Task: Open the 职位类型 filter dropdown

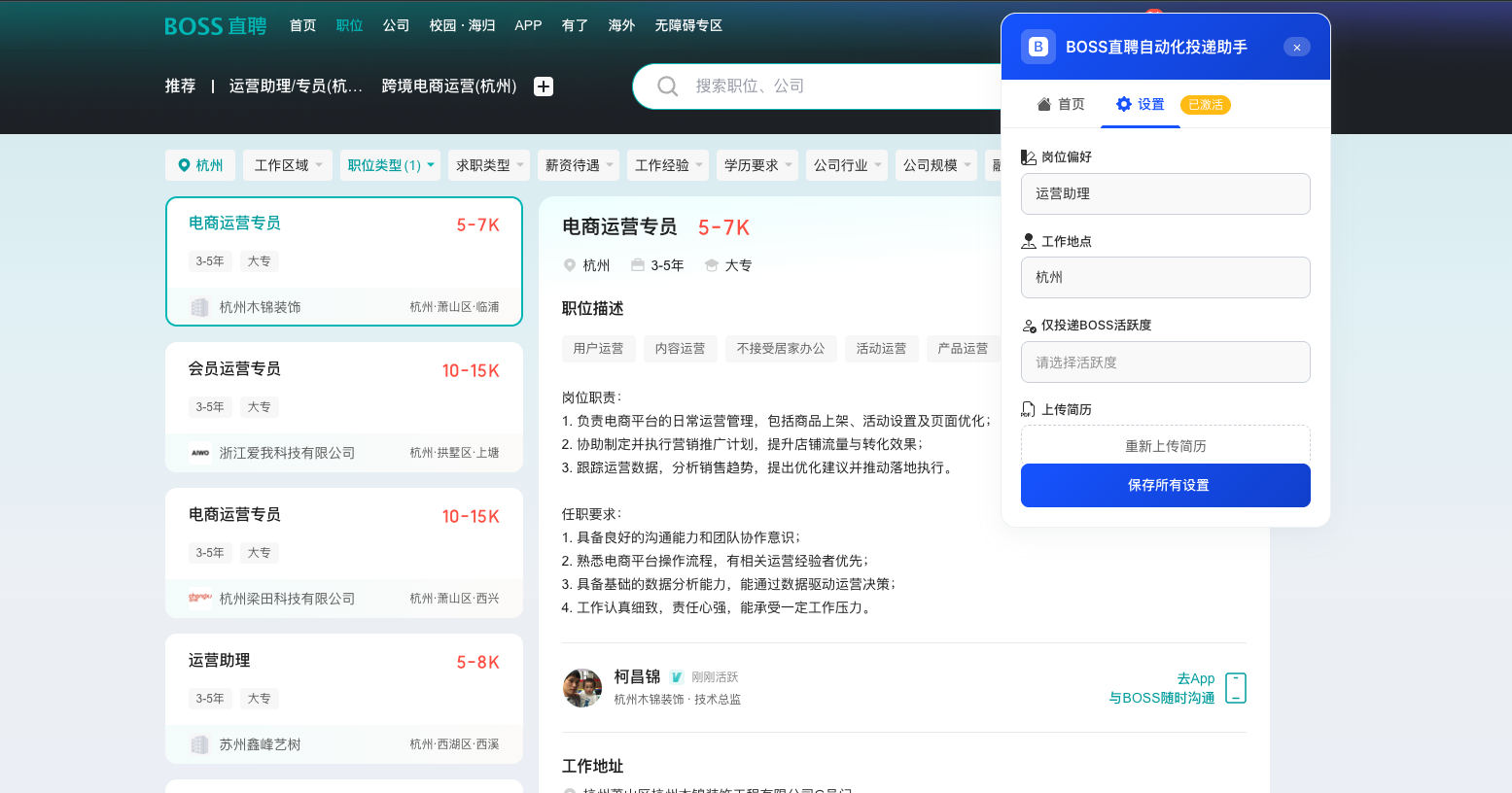Action: [389, 165]
